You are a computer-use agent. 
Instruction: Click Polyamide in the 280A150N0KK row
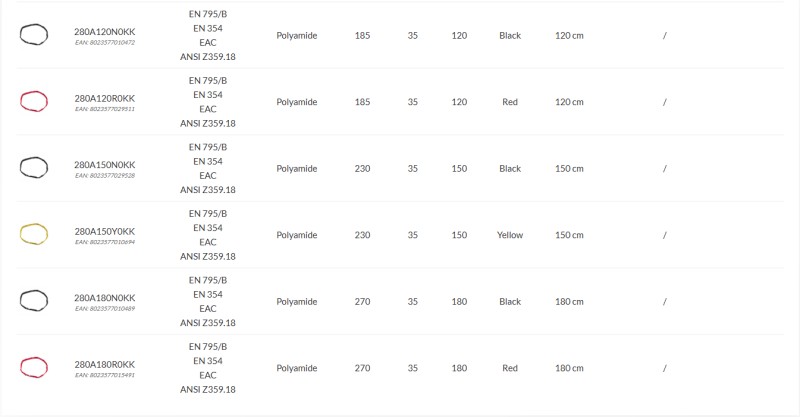click(296, 168)
